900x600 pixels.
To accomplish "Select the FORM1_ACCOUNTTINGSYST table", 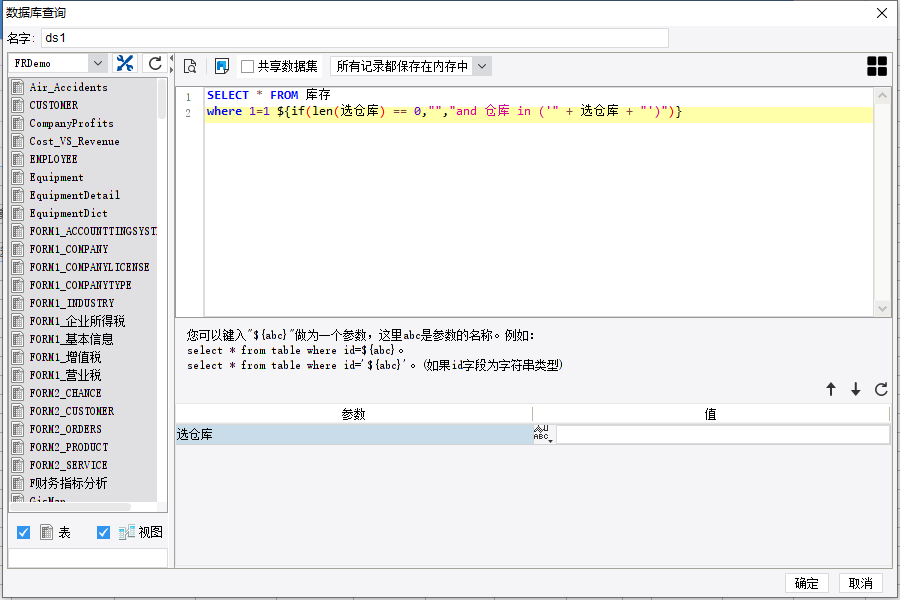I will point(84,231).
